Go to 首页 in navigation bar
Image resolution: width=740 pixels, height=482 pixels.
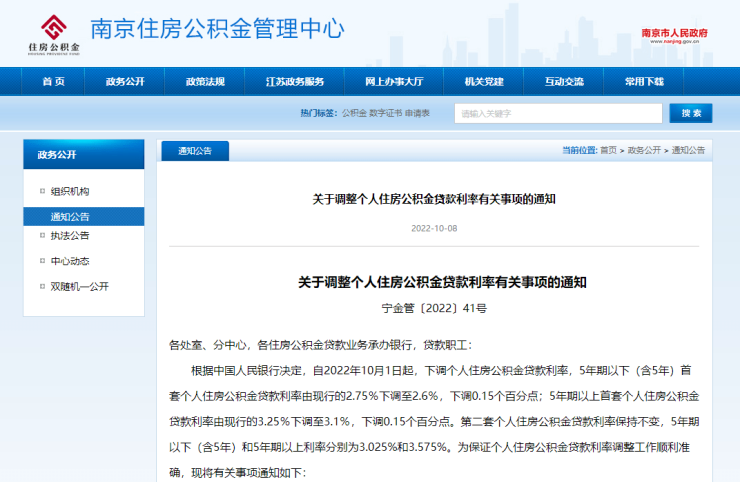click(x=53, y=82)
